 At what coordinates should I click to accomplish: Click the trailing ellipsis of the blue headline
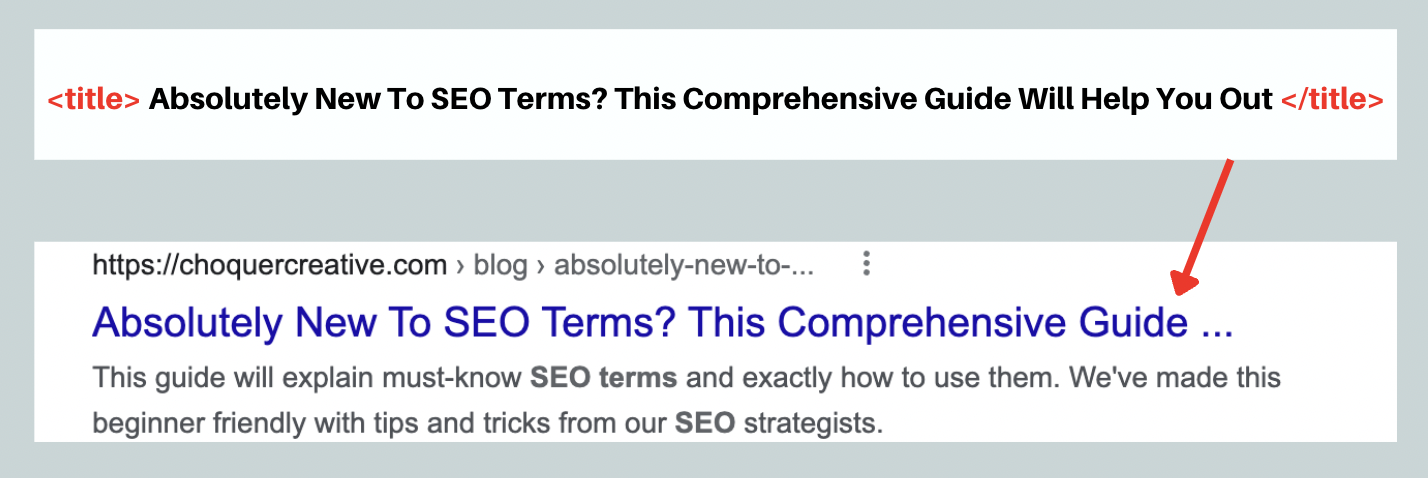coord(1214,325)
